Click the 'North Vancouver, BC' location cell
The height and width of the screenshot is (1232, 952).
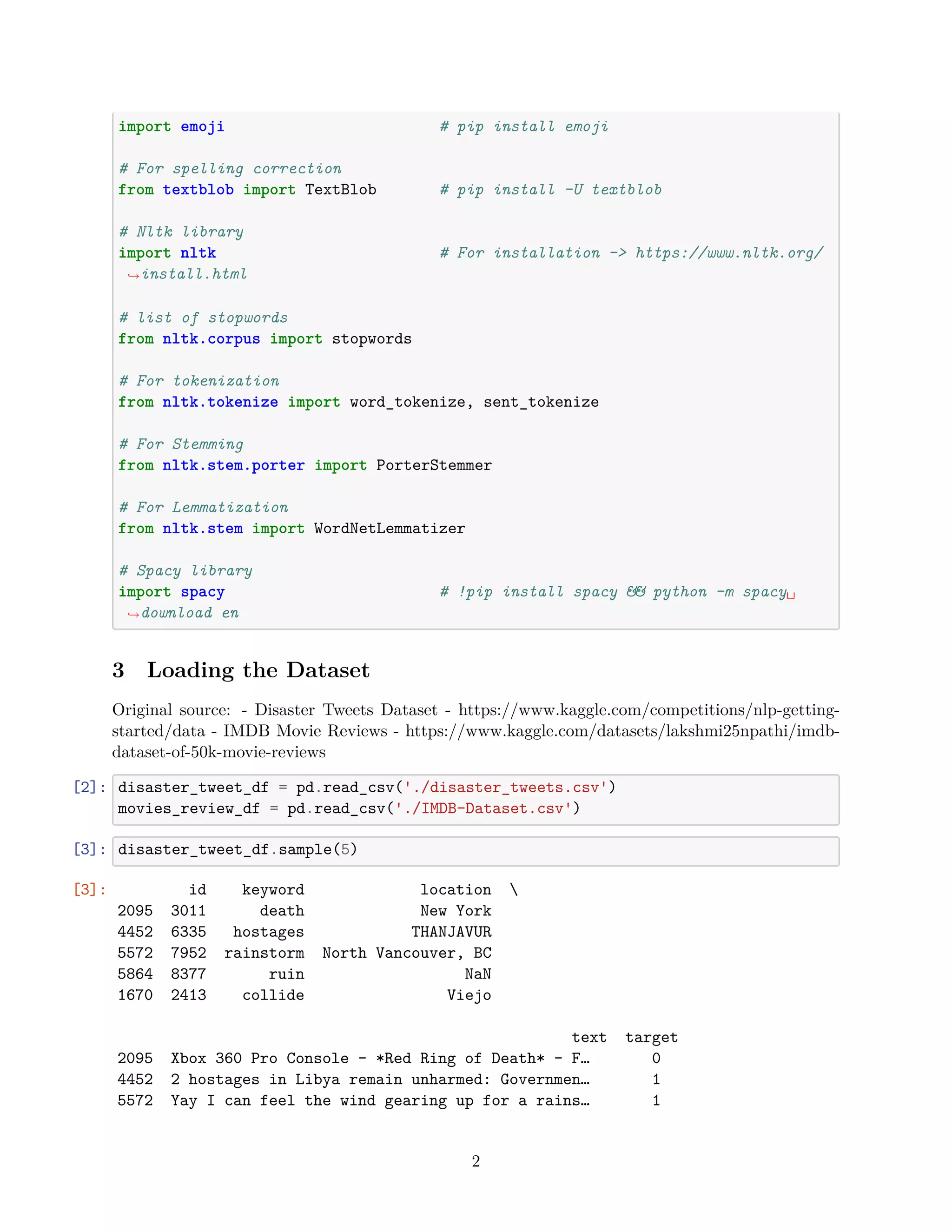click(x=406, y=954)
